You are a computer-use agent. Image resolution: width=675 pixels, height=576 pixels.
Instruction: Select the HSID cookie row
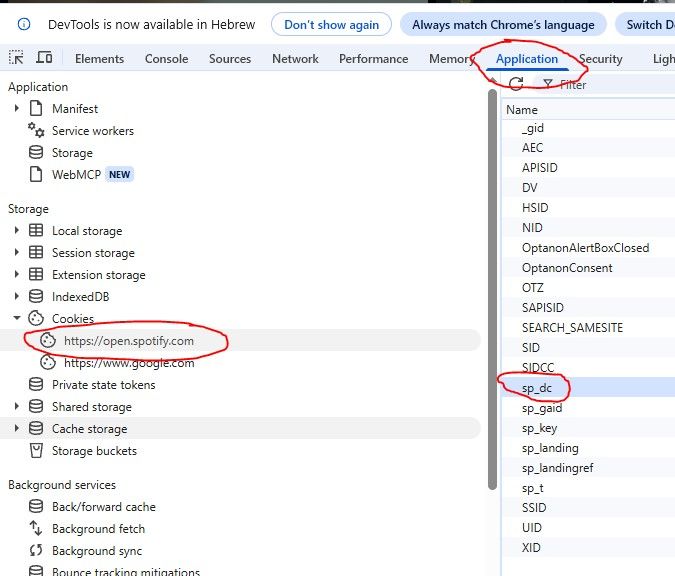588,207
